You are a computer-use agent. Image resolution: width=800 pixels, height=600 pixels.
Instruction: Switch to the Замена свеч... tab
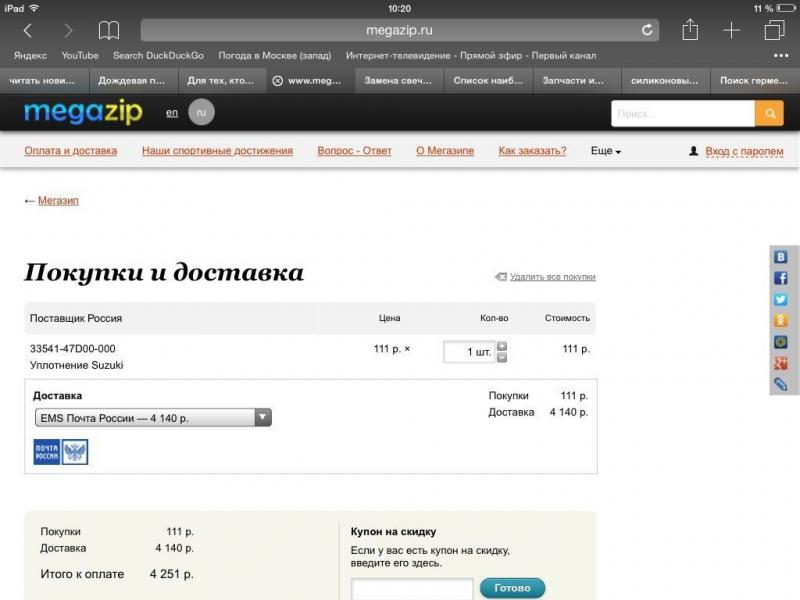pos(398,81)
